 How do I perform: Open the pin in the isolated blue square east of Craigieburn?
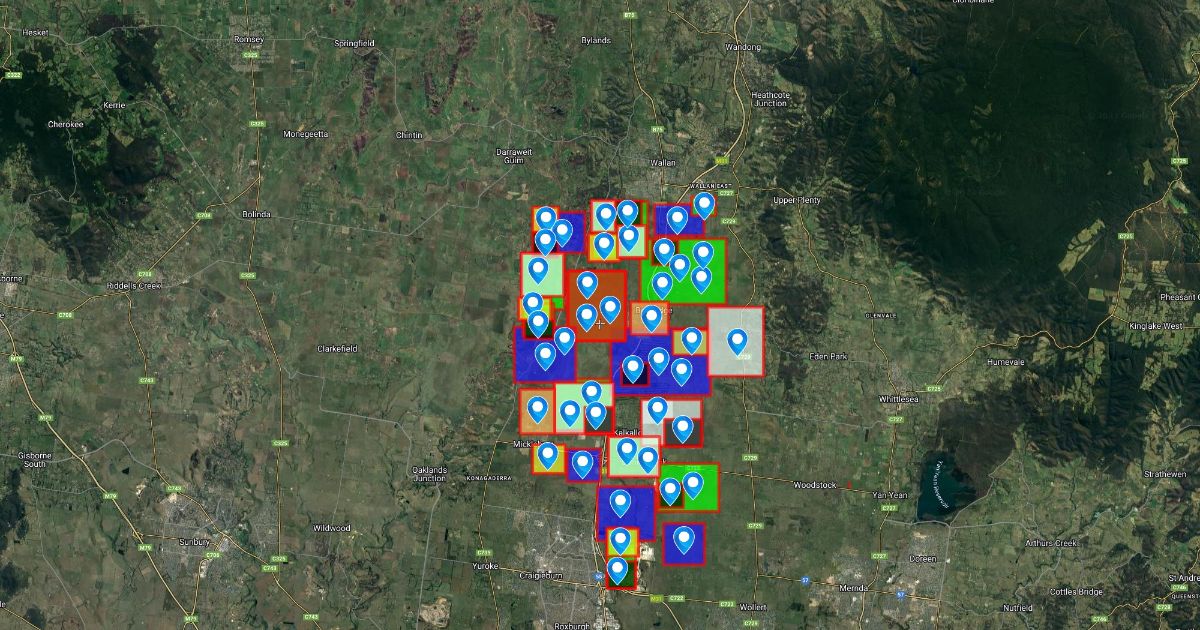(x=684, y=540)
